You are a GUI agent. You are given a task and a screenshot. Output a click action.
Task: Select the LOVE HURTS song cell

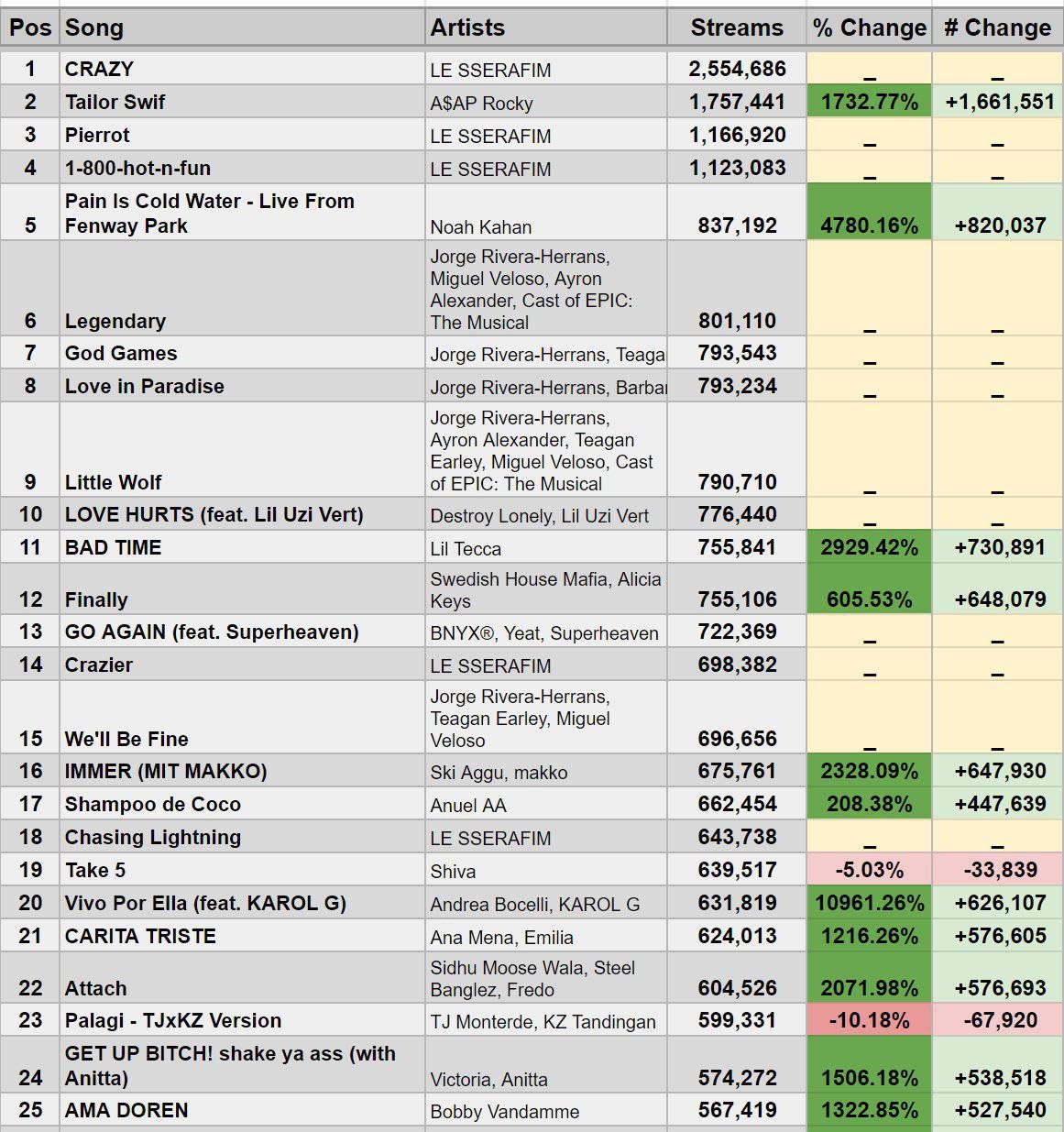click(x=242, y=514)
